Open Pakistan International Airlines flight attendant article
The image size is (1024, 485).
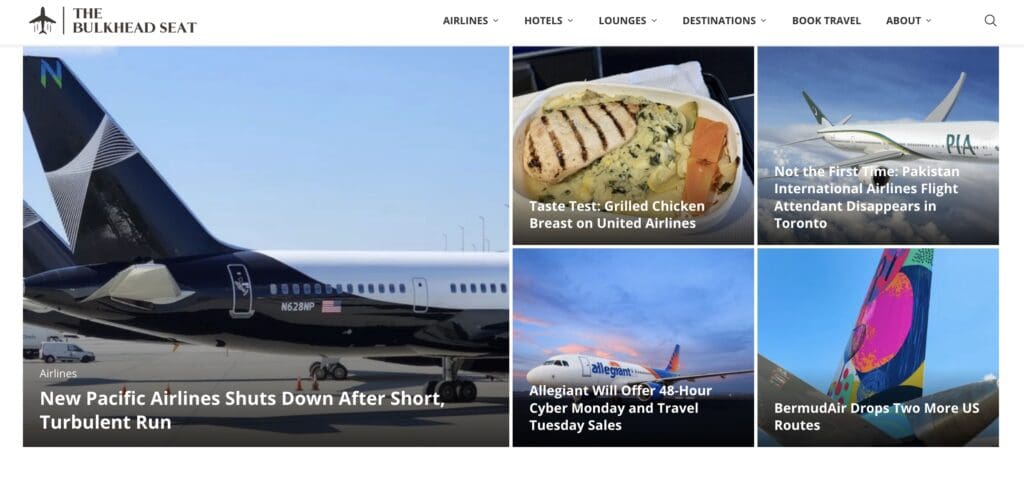pyautogui.click(x=867, y=196)
